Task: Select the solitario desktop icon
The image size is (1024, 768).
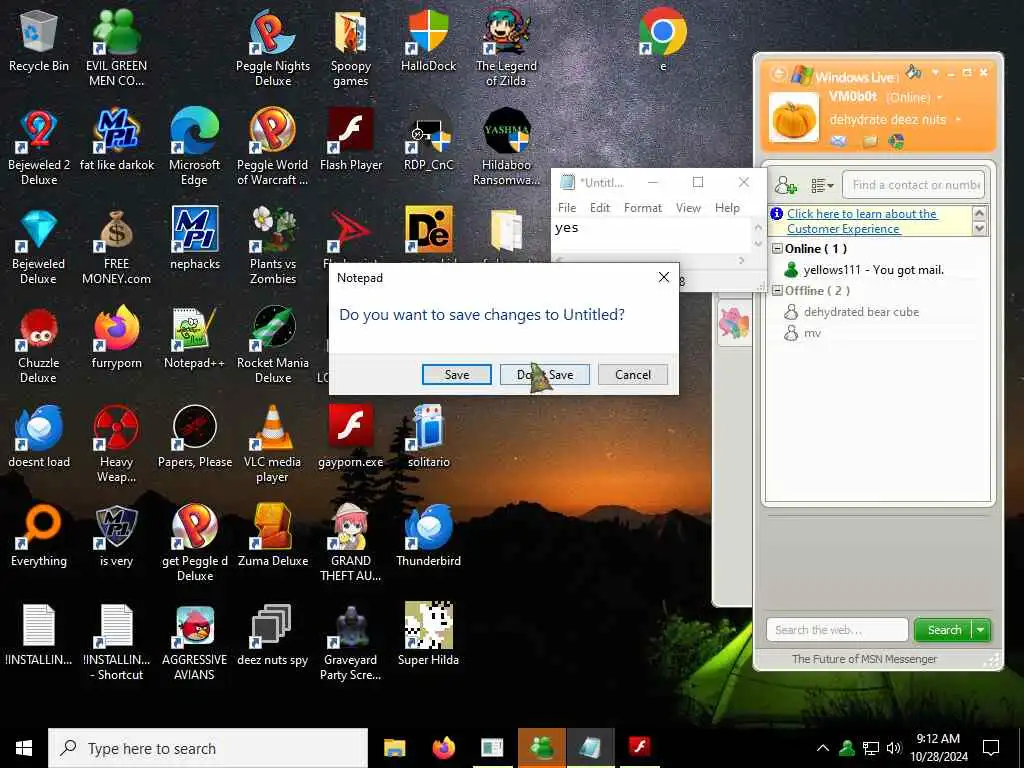Action: (428, 437)
